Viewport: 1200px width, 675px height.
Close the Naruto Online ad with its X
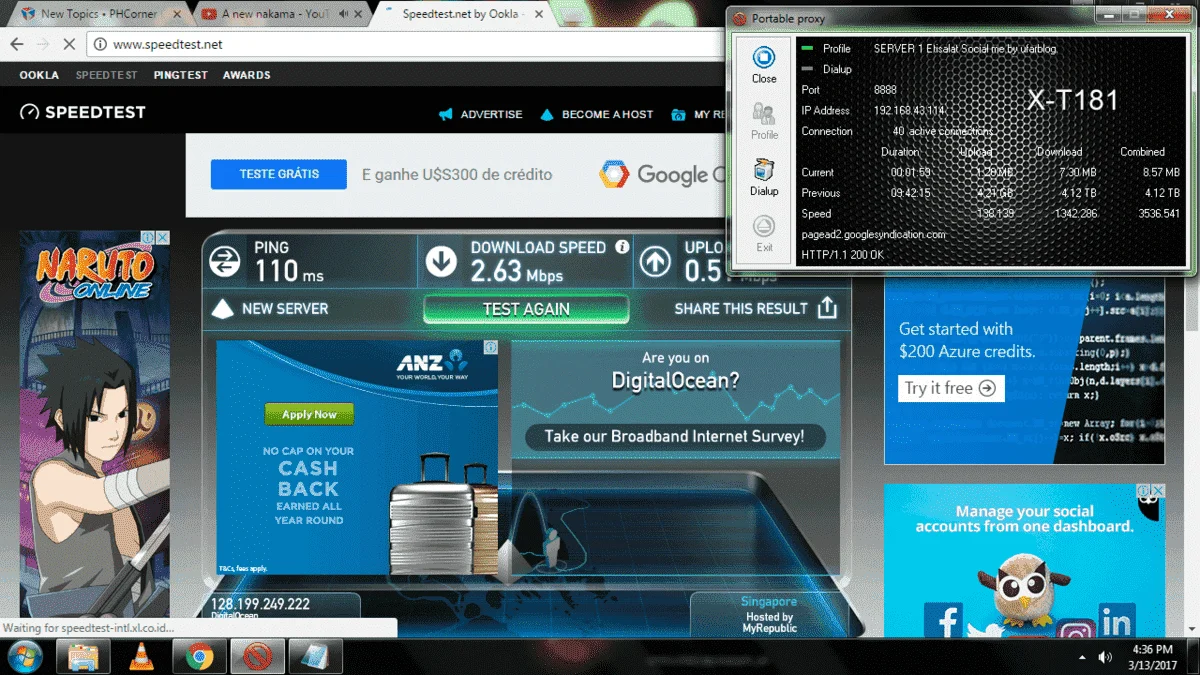tap(162, 238)
